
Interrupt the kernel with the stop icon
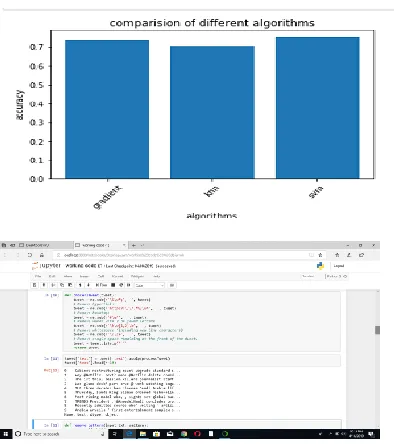click(x=113, y=285)
